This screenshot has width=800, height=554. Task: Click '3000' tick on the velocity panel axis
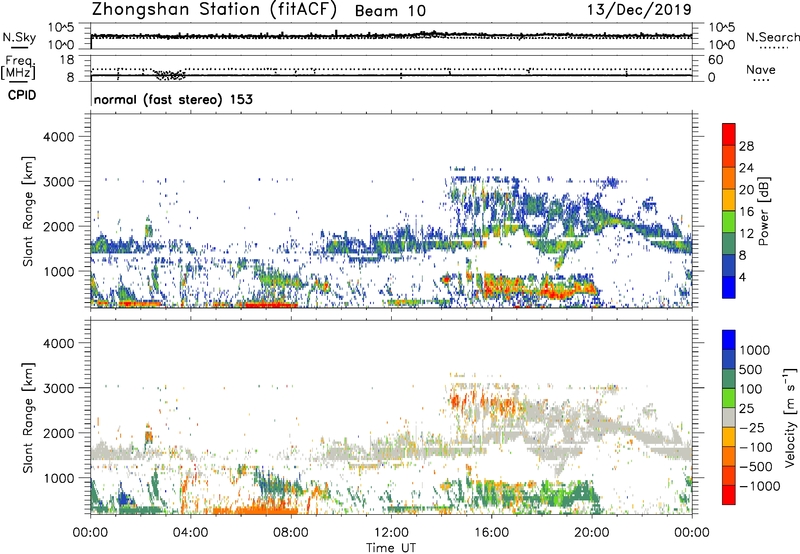click(58, 388)
